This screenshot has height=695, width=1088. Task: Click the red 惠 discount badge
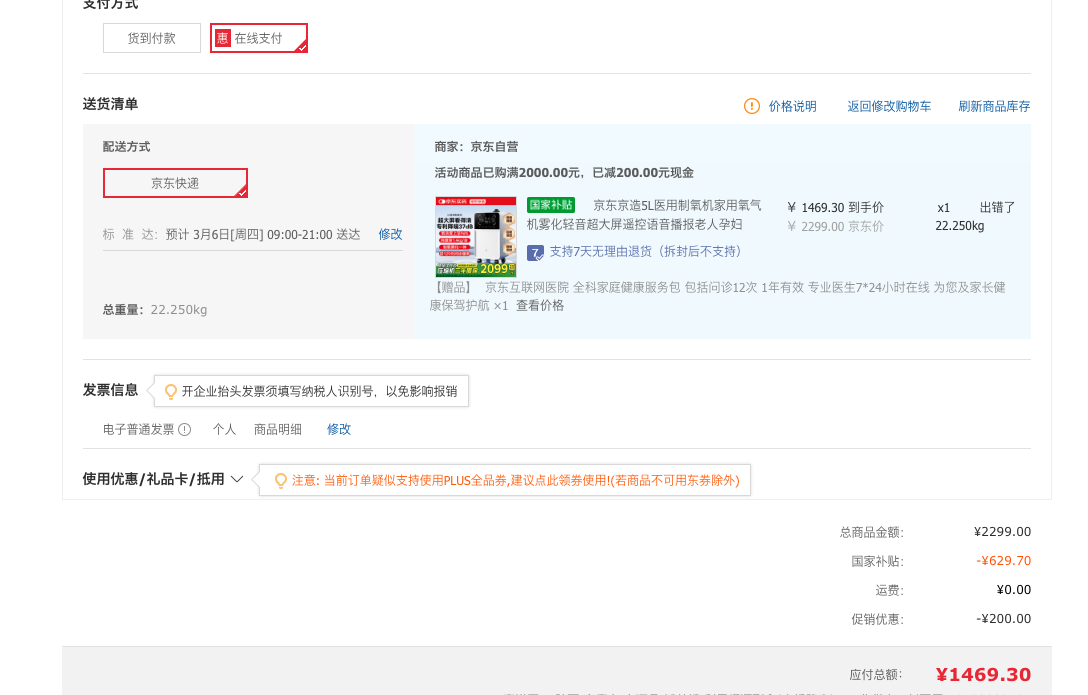222,38
